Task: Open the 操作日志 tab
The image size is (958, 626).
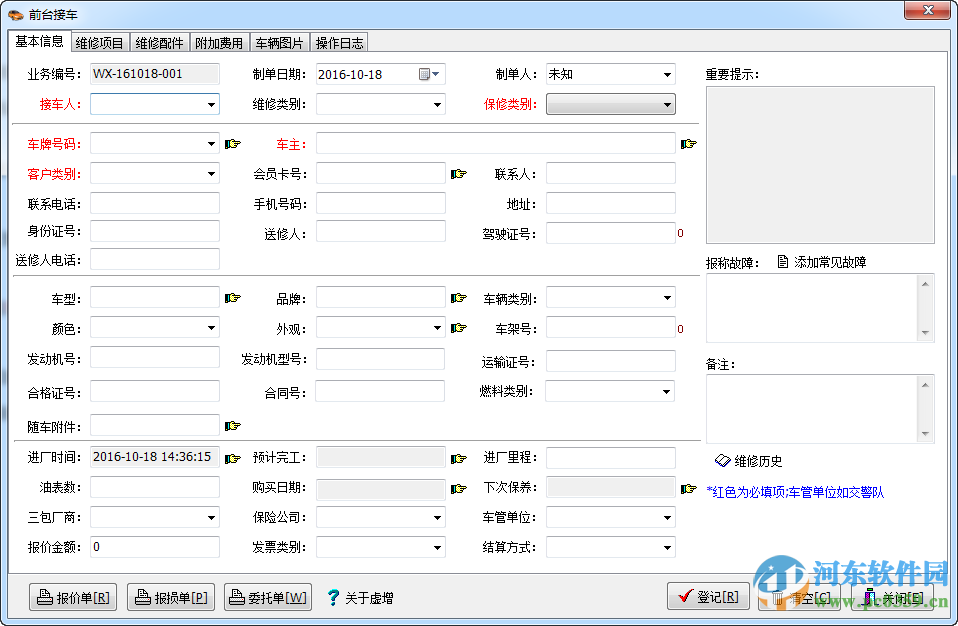Action: 340,42
